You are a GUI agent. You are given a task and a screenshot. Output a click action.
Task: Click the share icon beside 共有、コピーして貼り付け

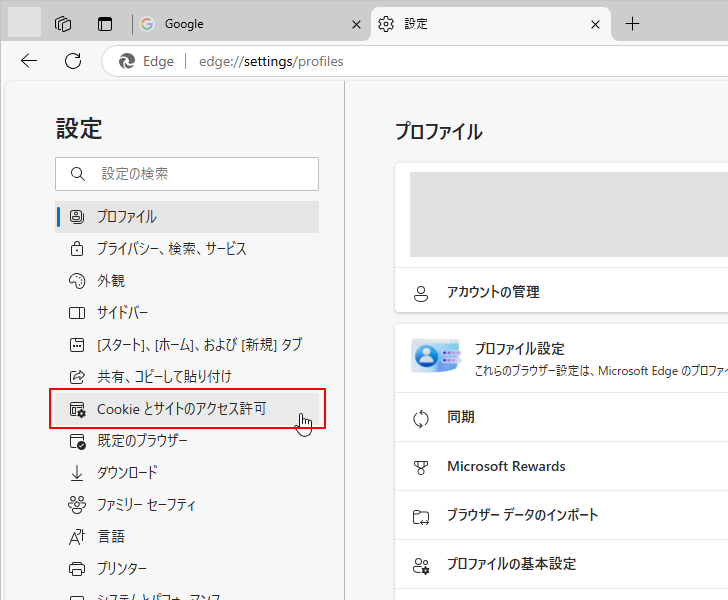click(77, 377)
